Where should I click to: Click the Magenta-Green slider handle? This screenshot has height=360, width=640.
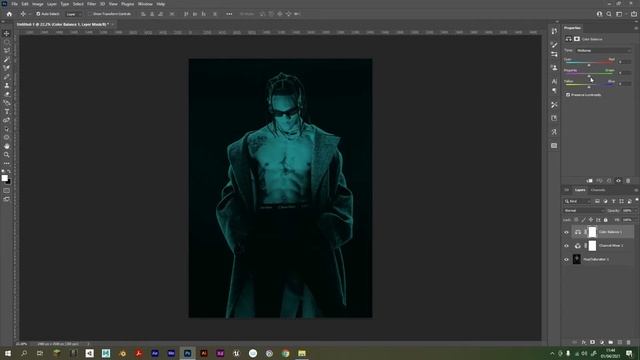[x=589, y=76]
